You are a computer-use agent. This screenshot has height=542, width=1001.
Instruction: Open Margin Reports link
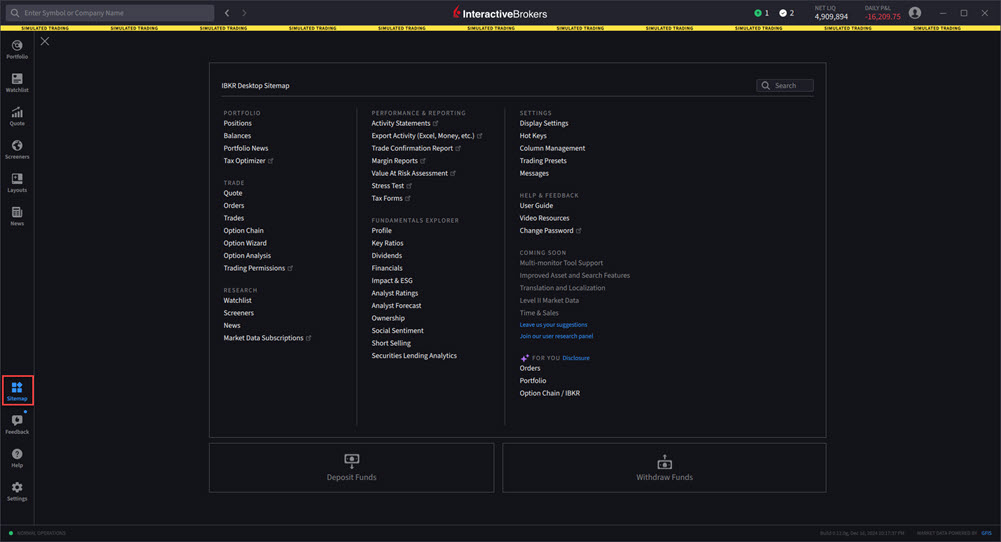click(x=398, y=161)
